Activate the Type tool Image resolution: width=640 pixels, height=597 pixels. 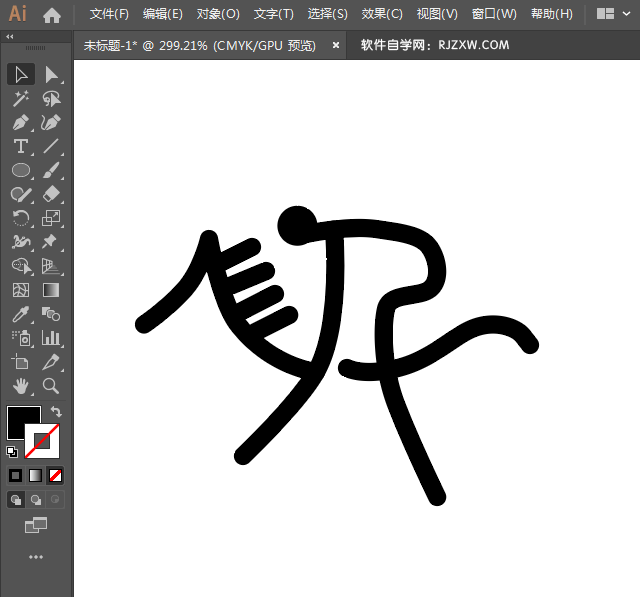(x=21, y=146)
